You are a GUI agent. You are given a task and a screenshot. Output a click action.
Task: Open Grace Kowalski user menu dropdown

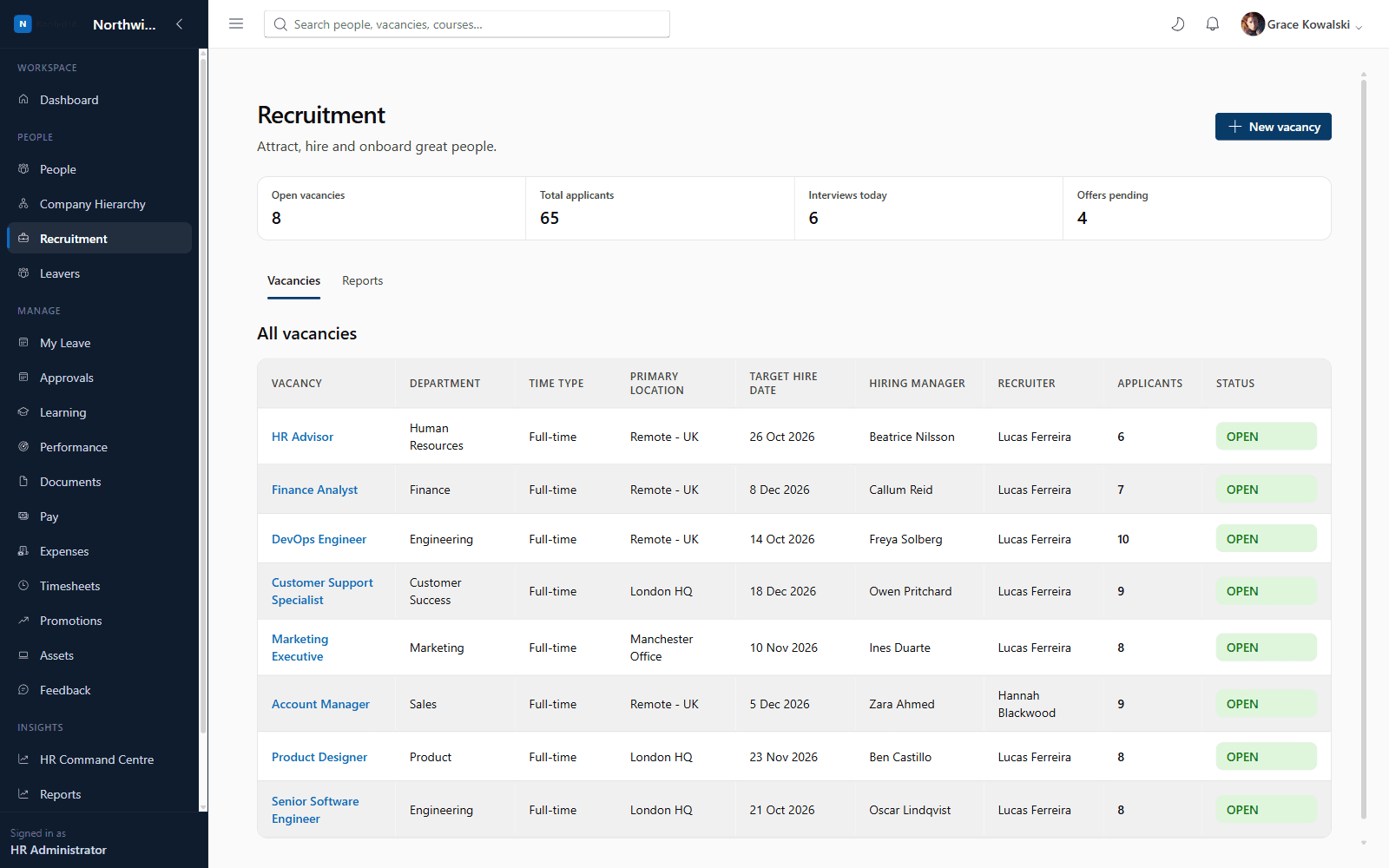(x=1302, y=24)
